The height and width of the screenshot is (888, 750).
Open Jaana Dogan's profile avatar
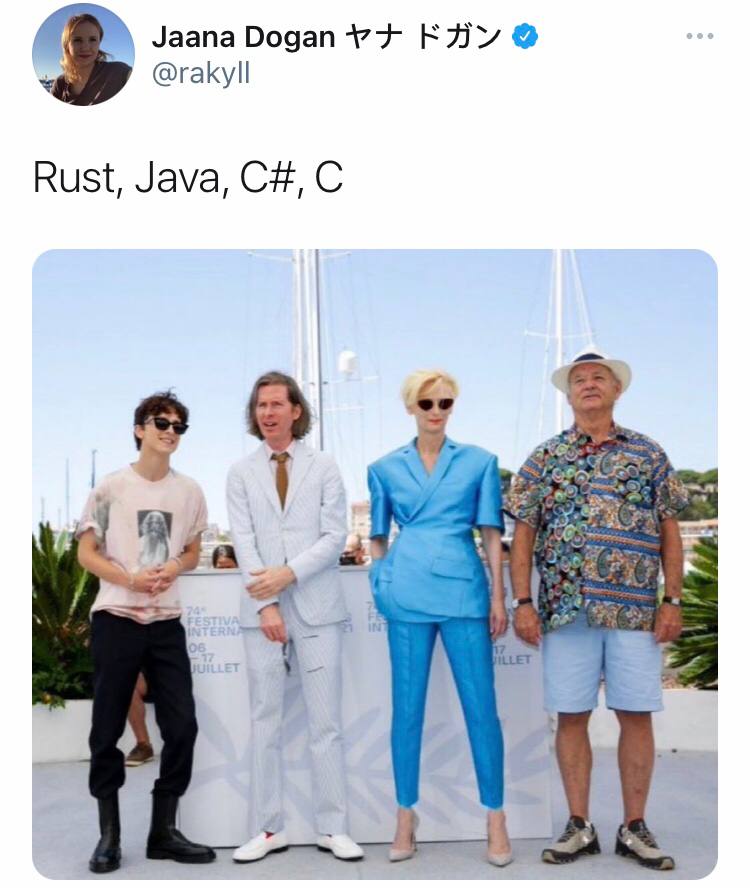click(83, 54)
